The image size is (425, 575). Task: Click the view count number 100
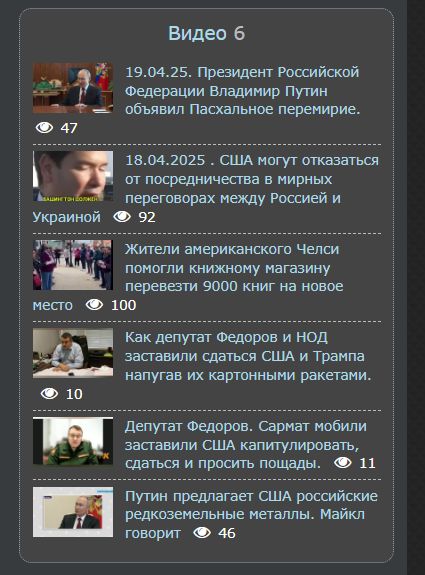click(x=124, y=305)
